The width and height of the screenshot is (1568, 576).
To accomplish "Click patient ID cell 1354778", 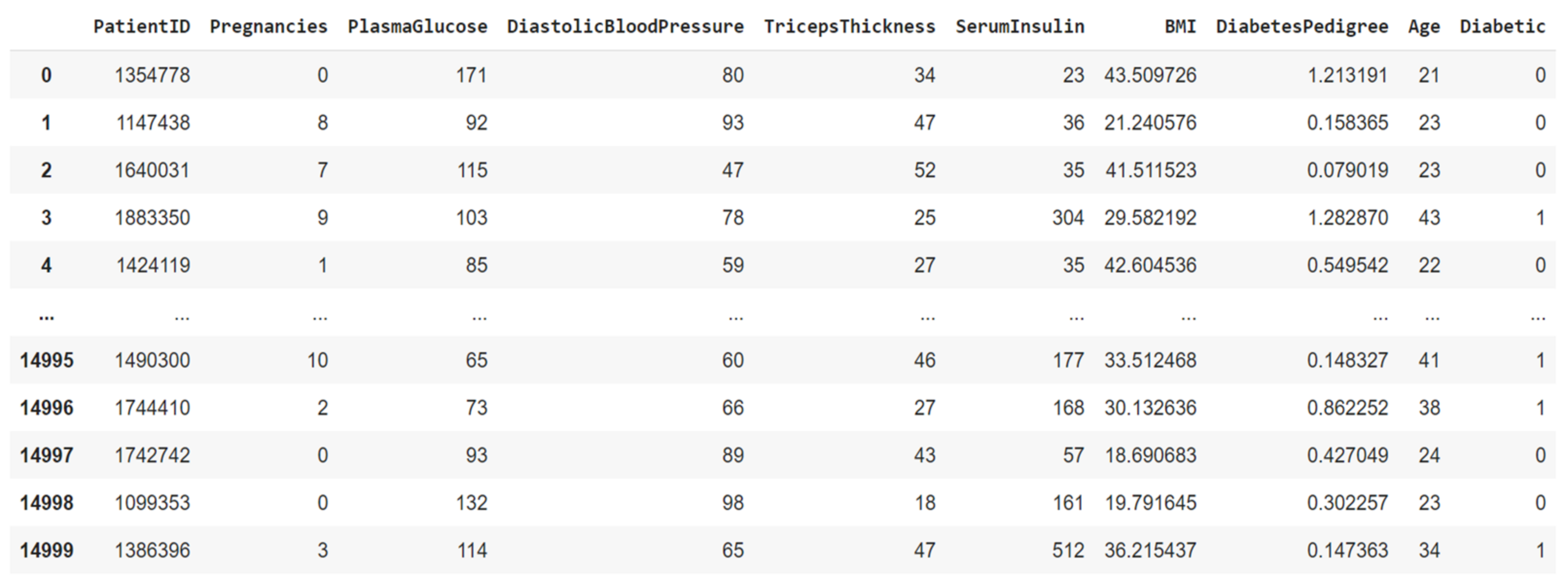I will pos(152,75).
